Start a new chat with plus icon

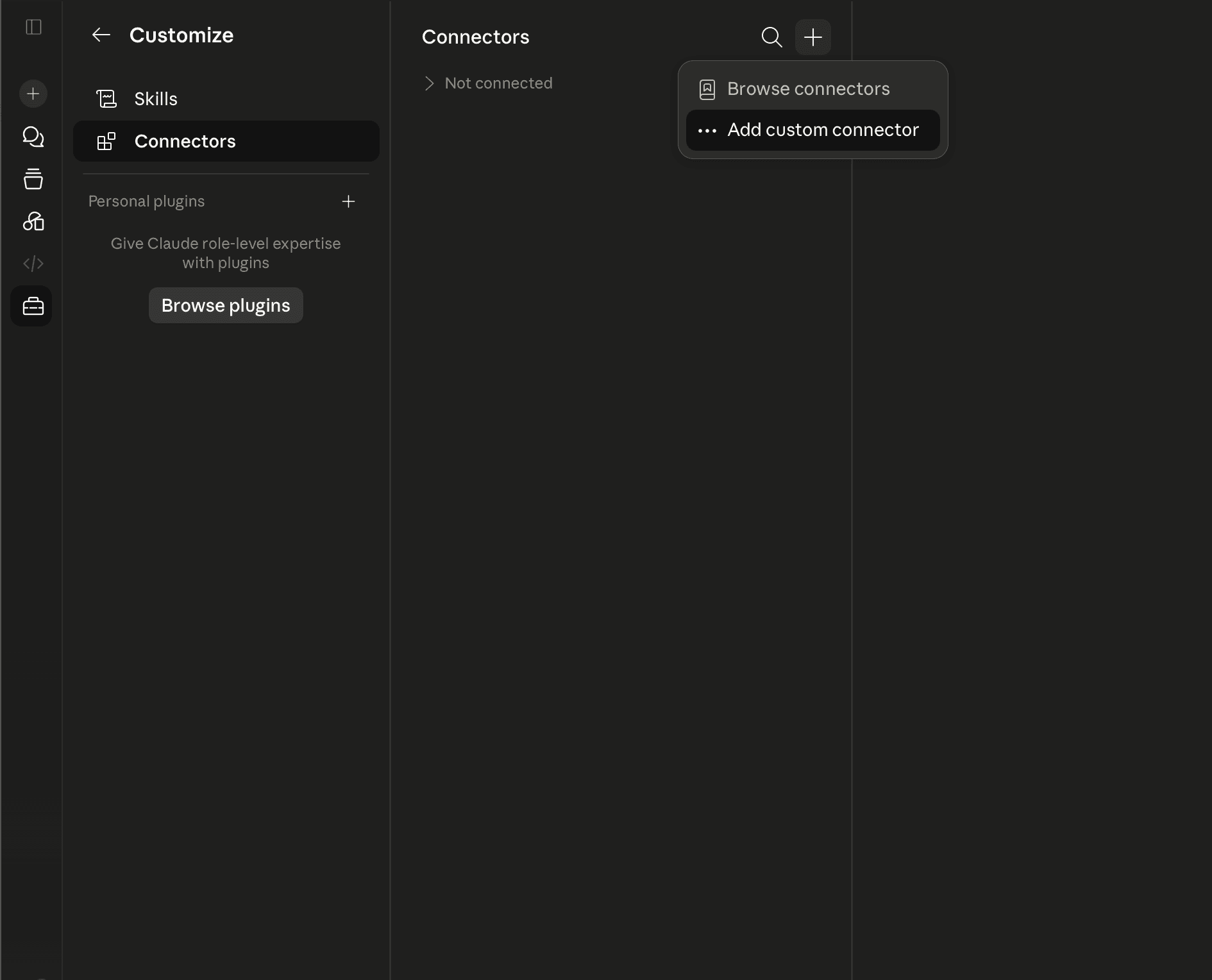(33, 94)
